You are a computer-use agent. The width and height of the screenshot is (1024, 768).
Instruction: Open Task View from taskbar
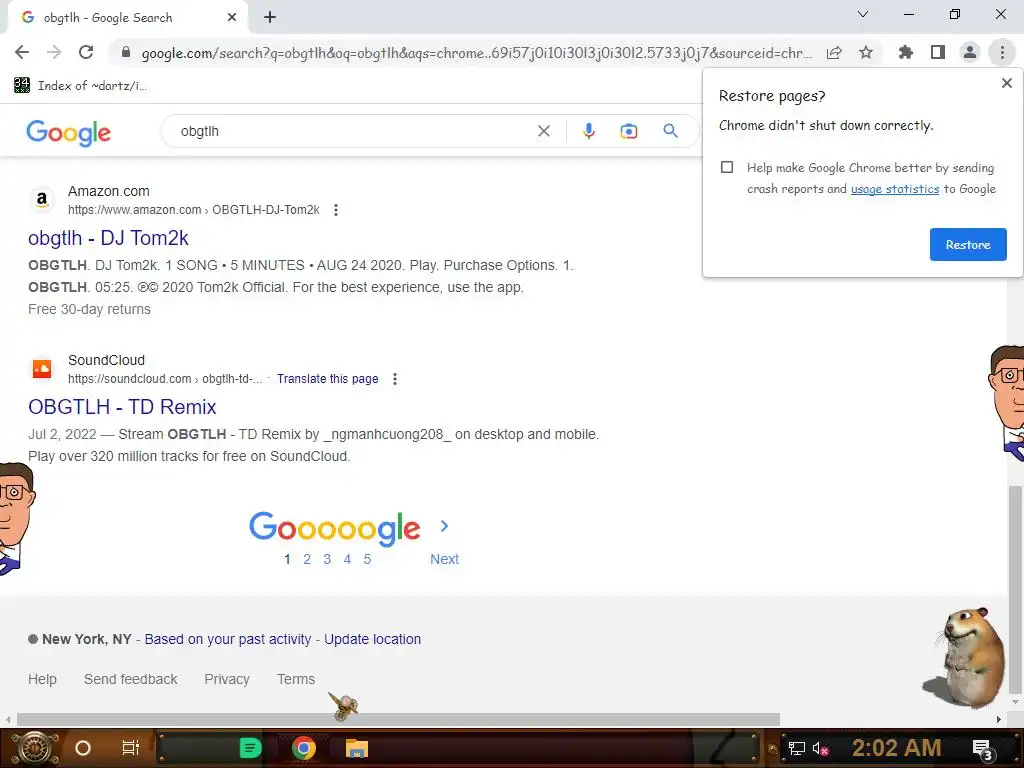(131, 748)
